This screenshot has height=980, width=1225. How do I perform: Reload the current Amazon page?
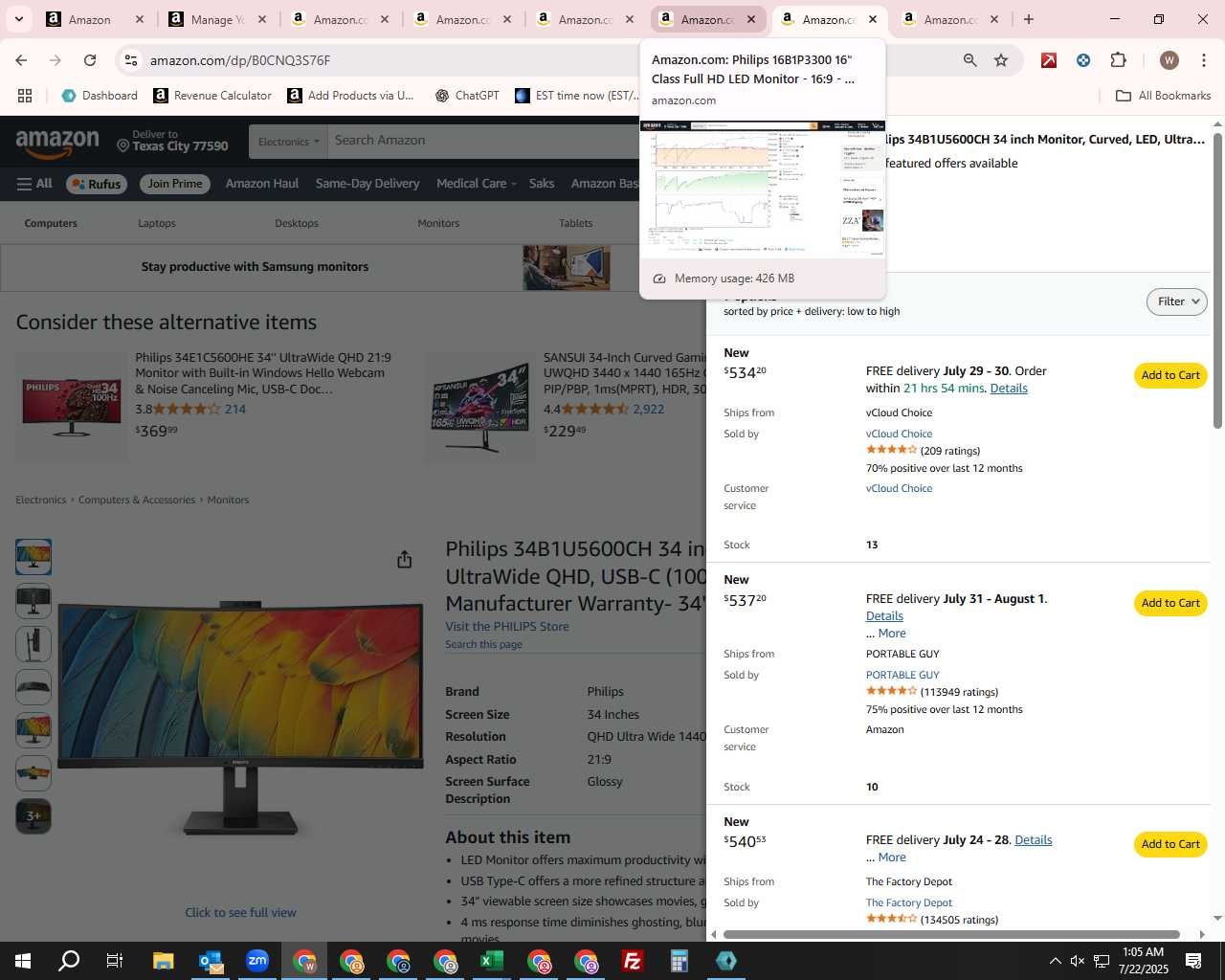(x=90, y=60)
